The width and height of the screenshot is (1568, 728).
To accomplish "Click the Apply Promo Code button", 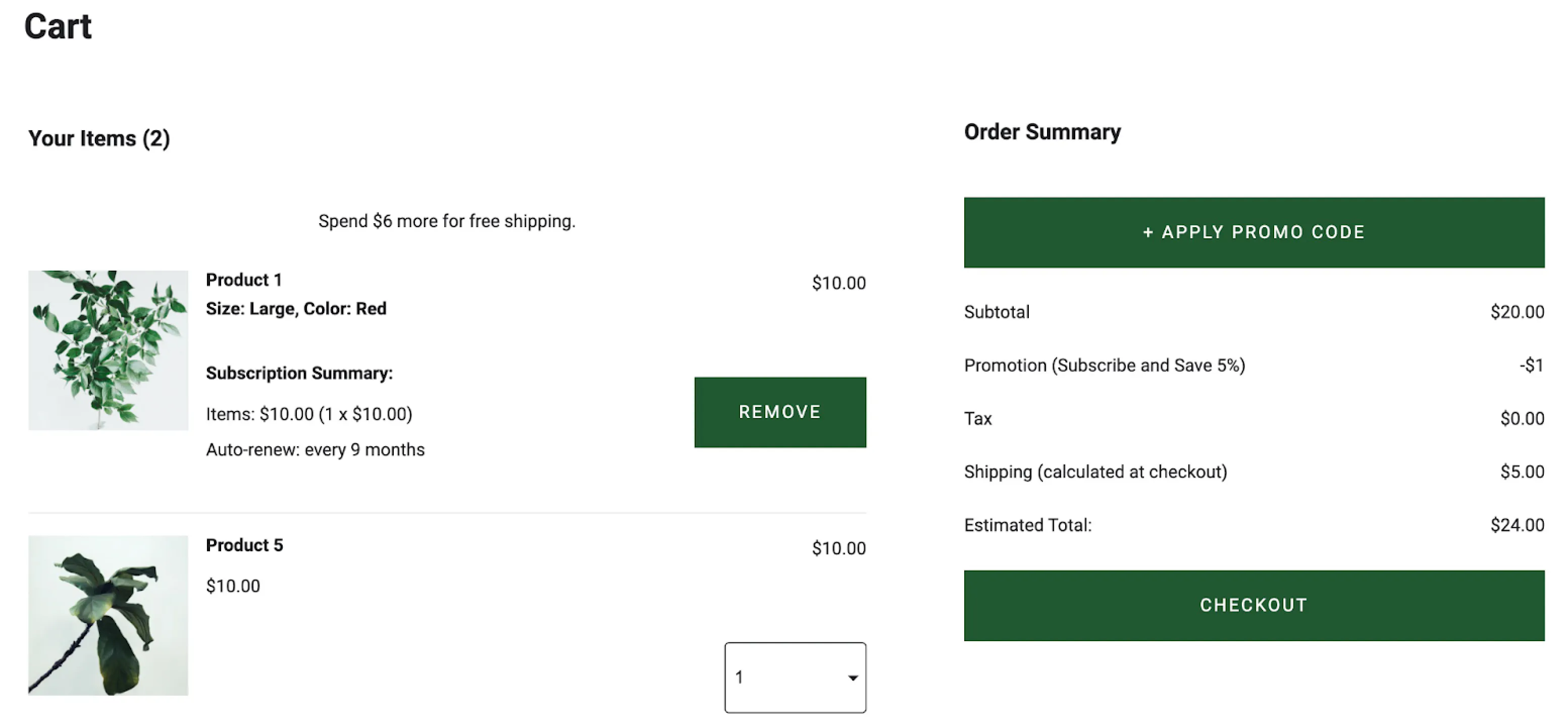I will (1254, 233).
